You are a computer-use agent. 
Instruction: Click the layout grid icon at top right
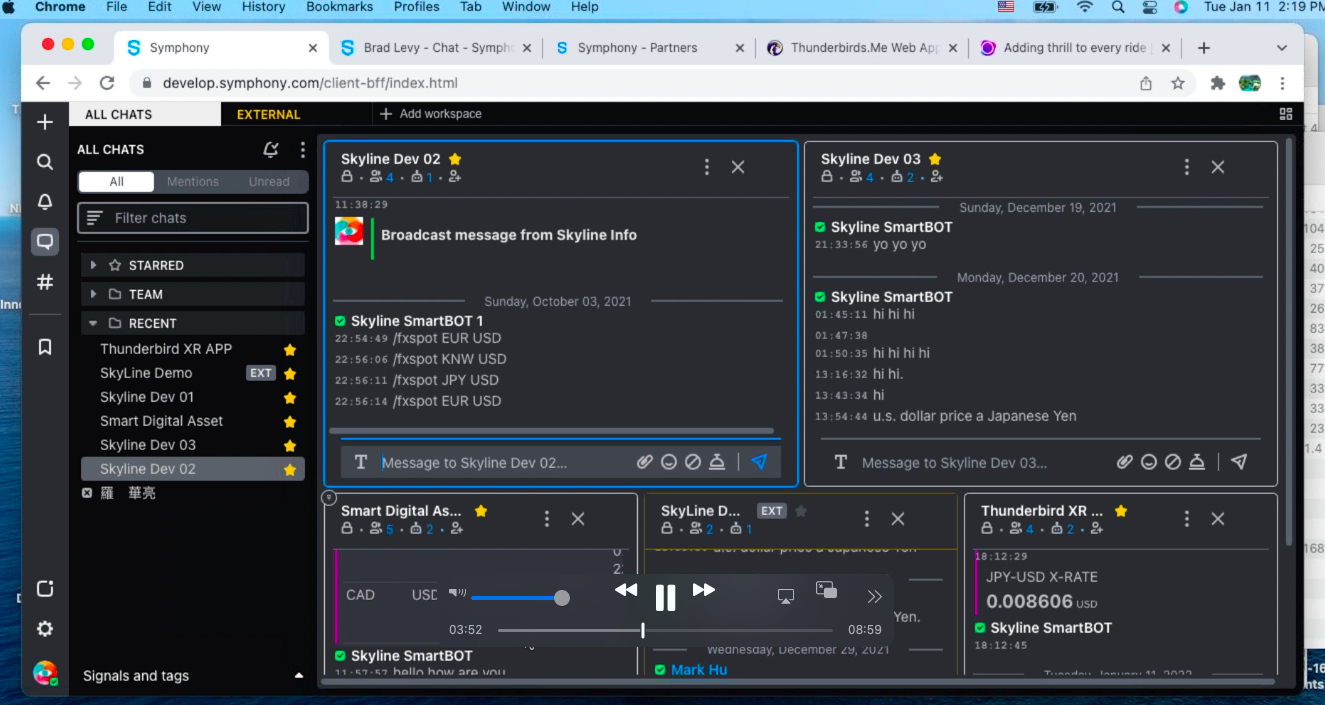click(x=1286, y=114)
